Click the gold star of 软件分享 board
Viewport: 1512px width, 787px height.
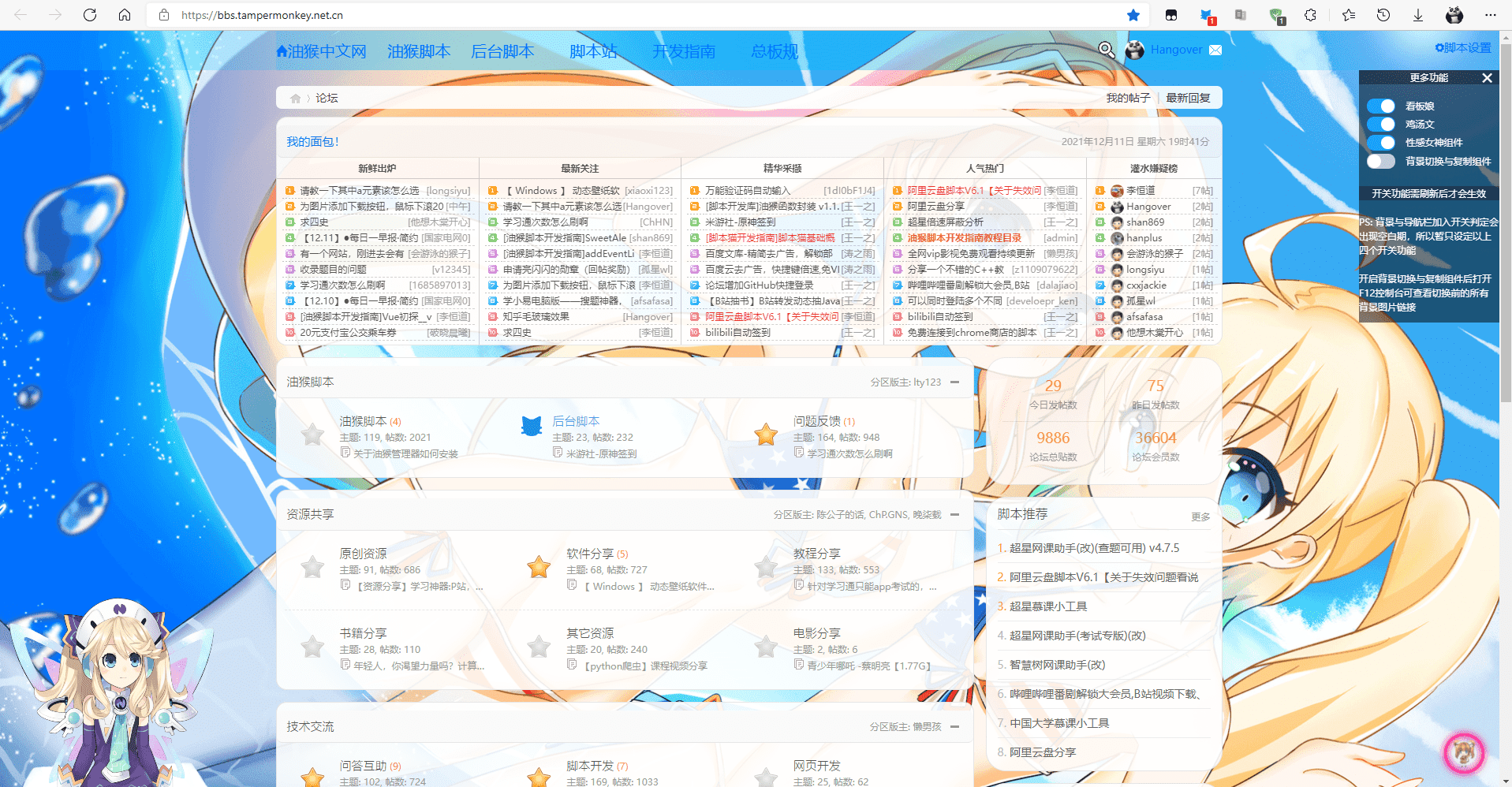click(x=539, y=567)
